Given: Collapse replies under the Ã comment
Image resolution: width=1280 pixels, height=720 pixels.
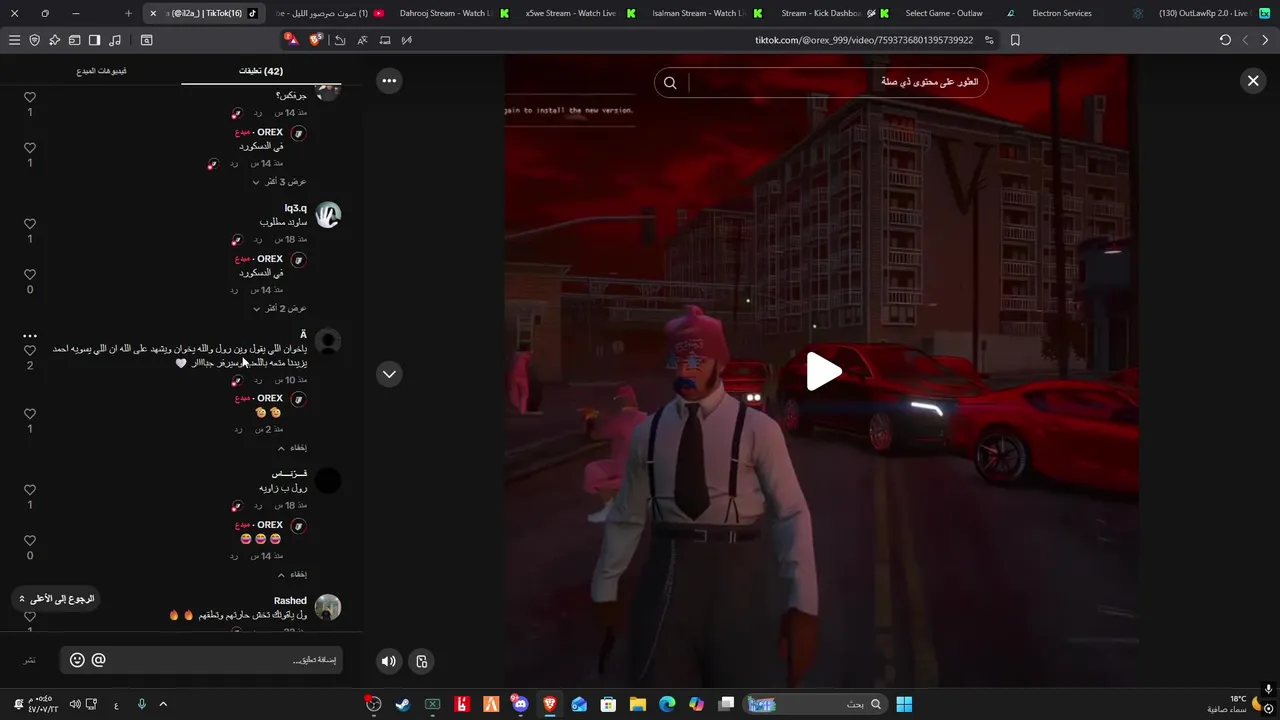Looking at the screenshot, I should pos(292,447).
